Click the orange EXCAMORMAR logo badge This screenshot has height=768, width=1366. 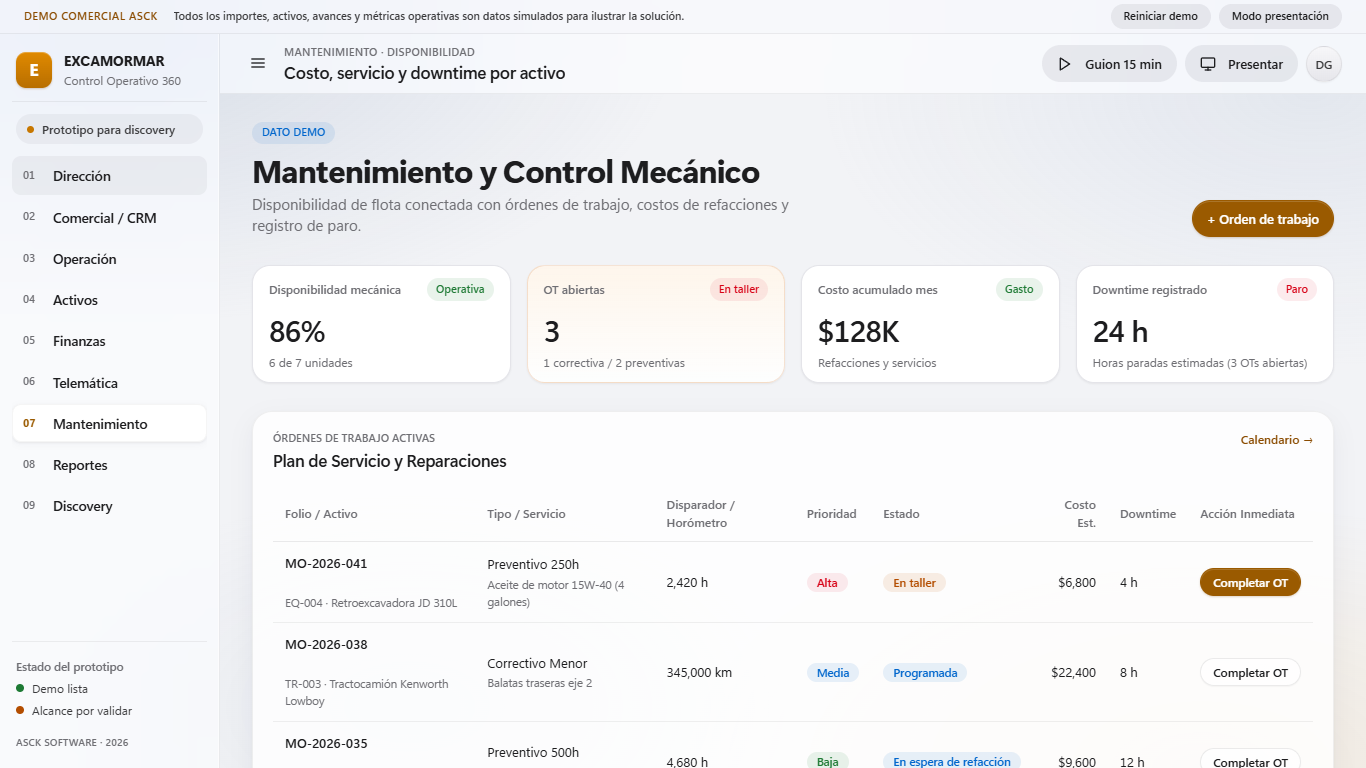[34, 70]
